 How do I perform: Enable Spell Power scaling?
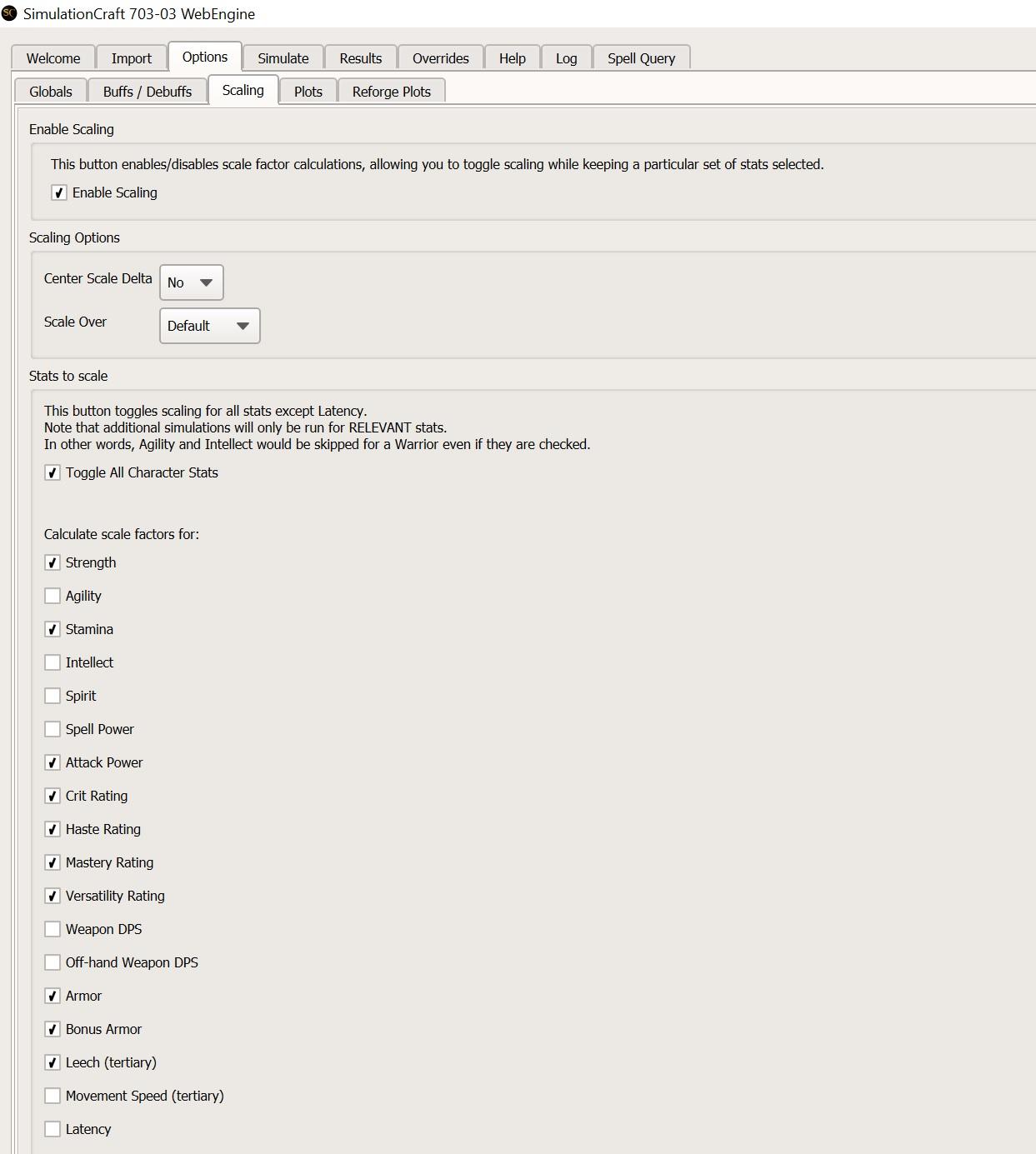click(53, 730)
